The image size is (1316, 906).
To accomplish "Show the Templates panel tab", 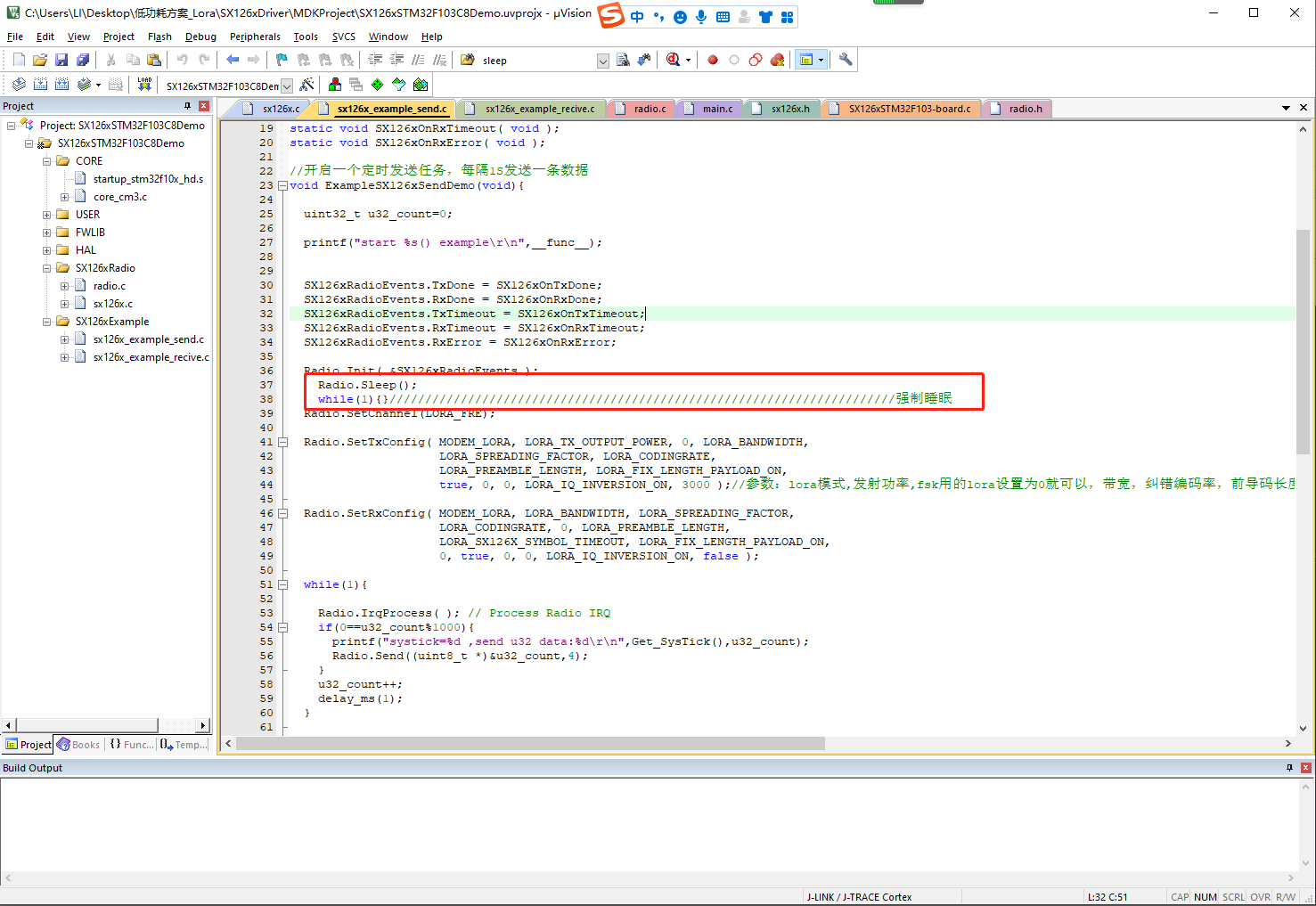I will [x=184, y=745].
